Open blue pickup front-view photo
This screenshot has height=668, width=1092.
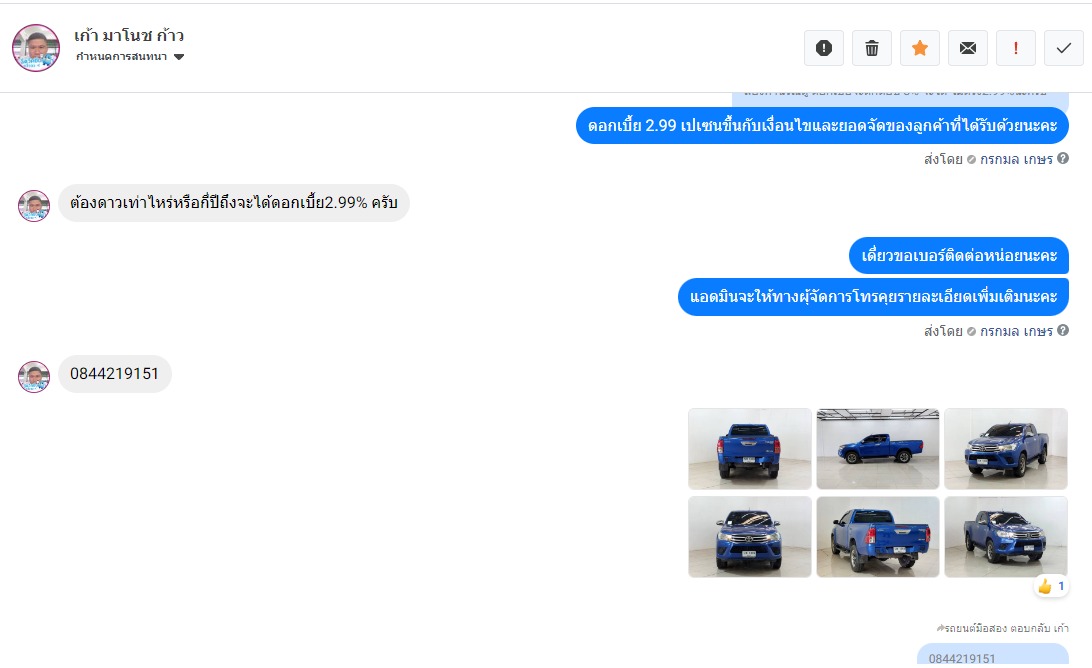[750, 537]
